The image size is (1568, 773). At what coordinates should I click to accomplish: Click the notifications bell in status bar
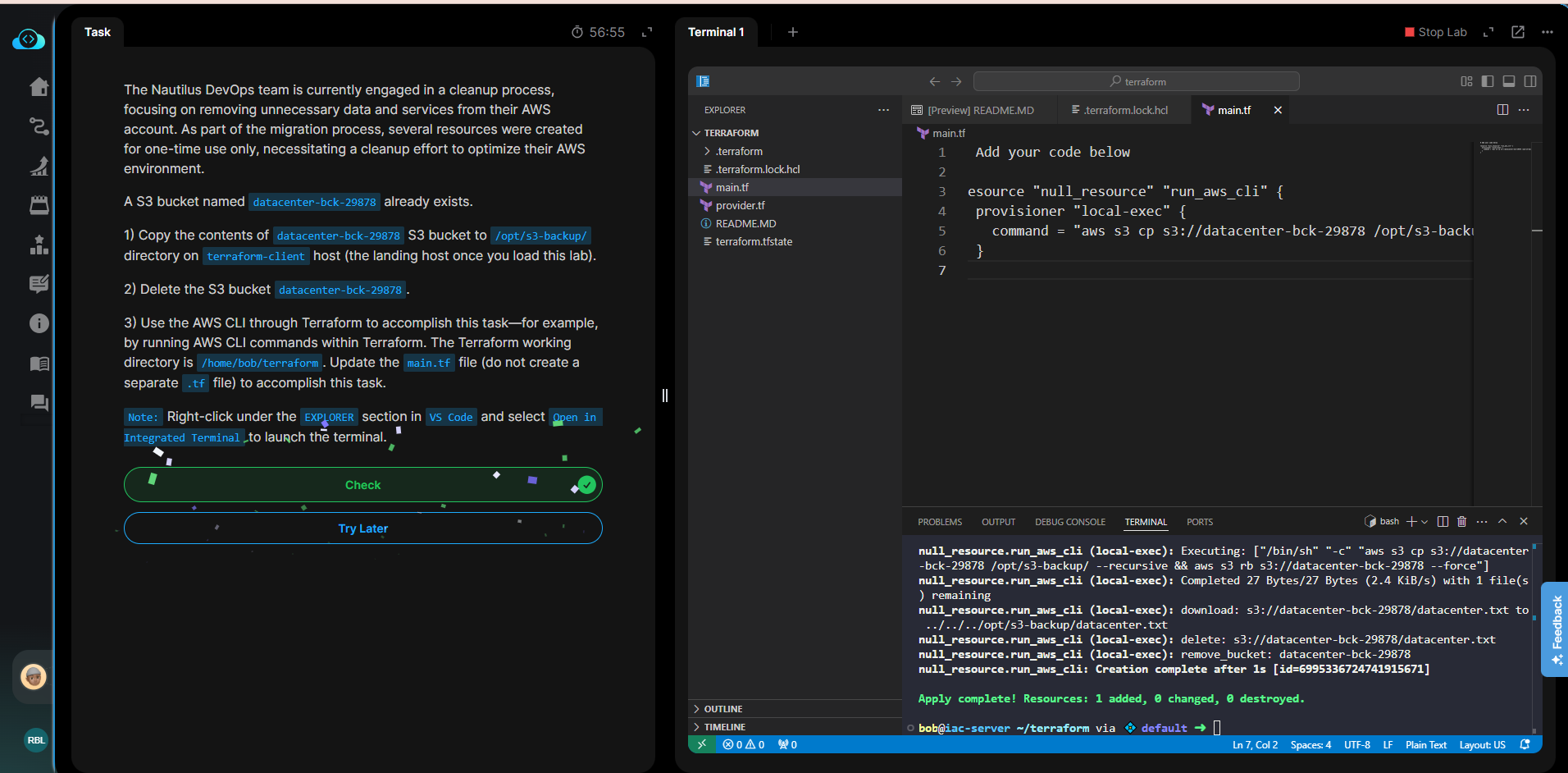[1525, 744]
